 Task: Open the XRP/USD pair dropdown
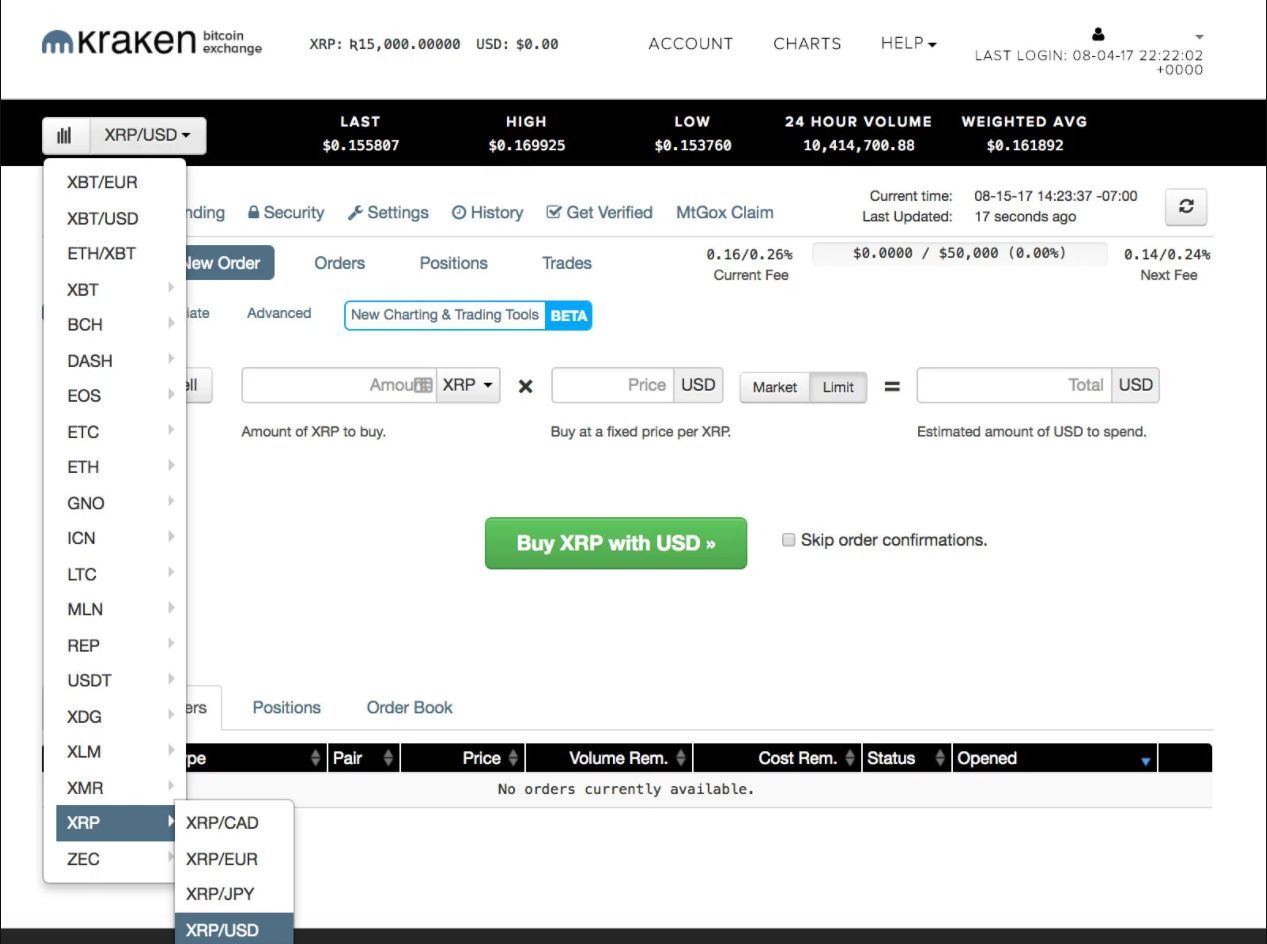click(148, 135)
